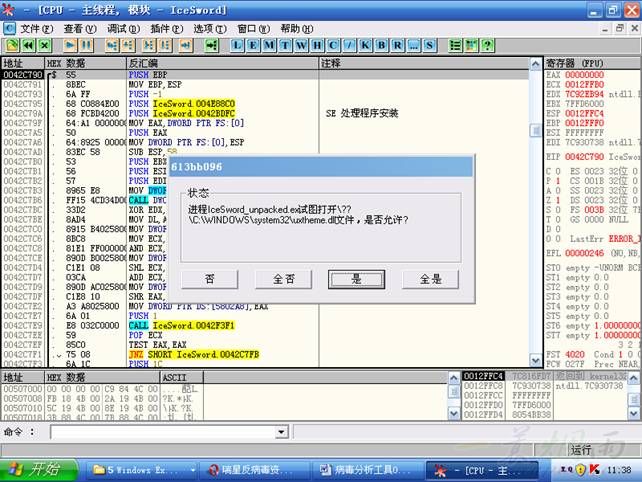Show Run trace ellipsis button

point(413,45)
